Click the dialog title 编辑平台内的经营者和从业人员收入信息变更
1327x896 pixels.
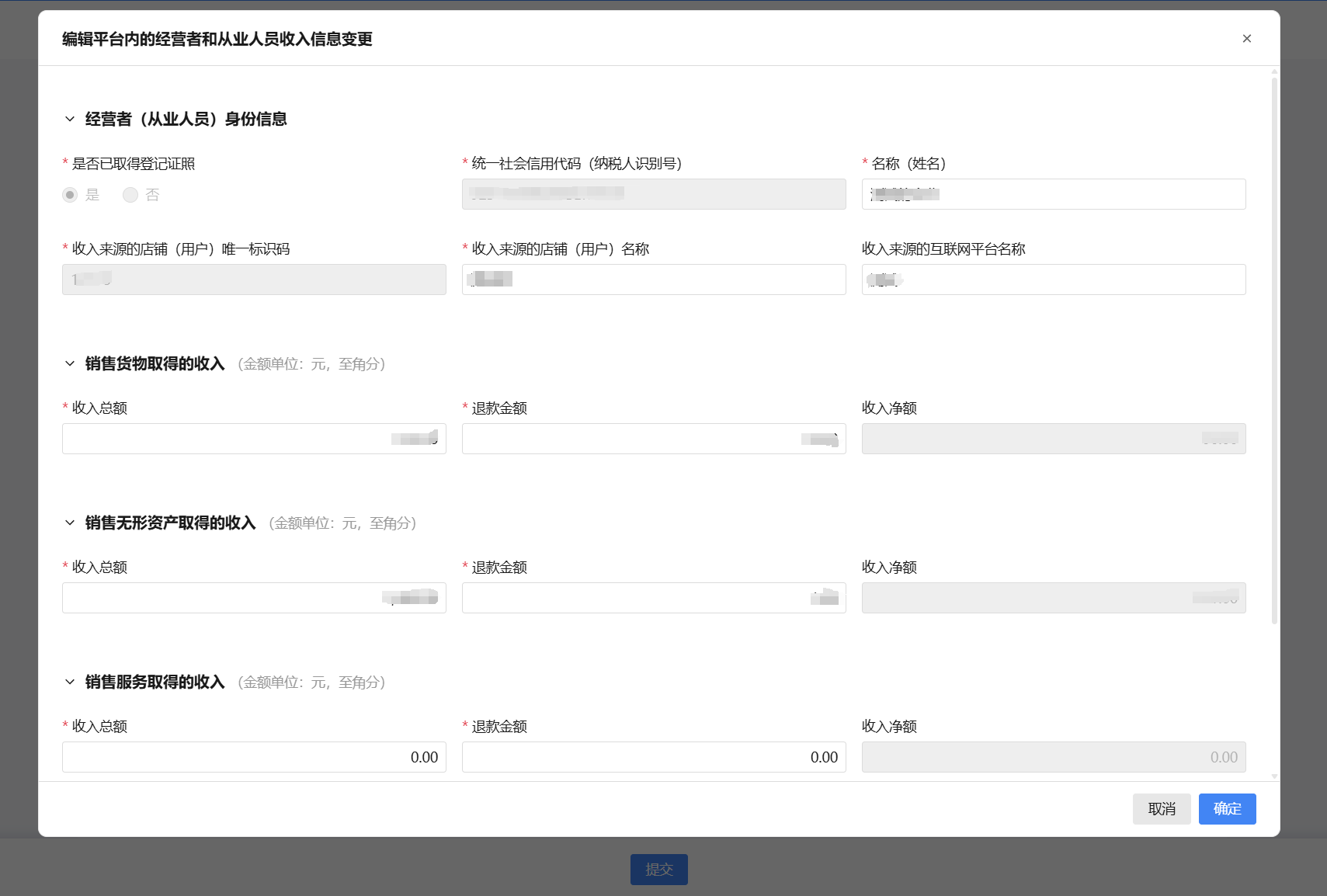tap(217, 39)
